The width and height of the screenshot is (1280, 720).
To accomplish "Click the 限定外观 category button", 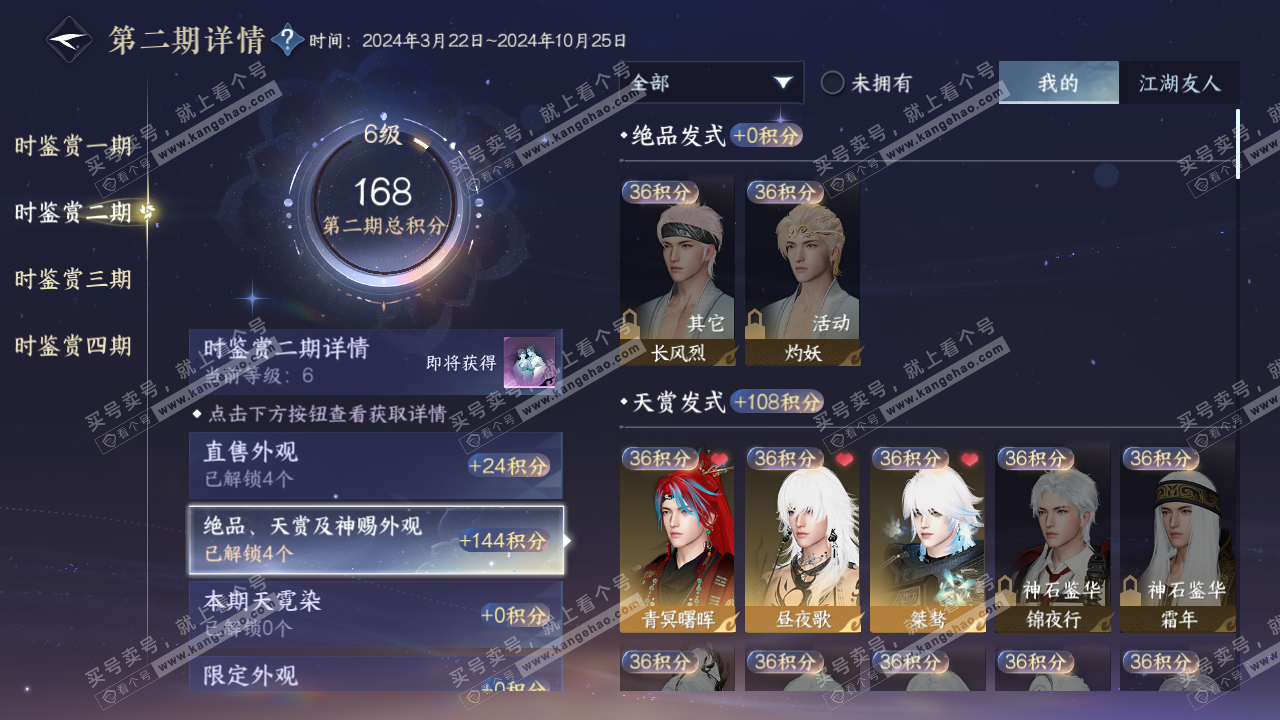I will point(376,675).
